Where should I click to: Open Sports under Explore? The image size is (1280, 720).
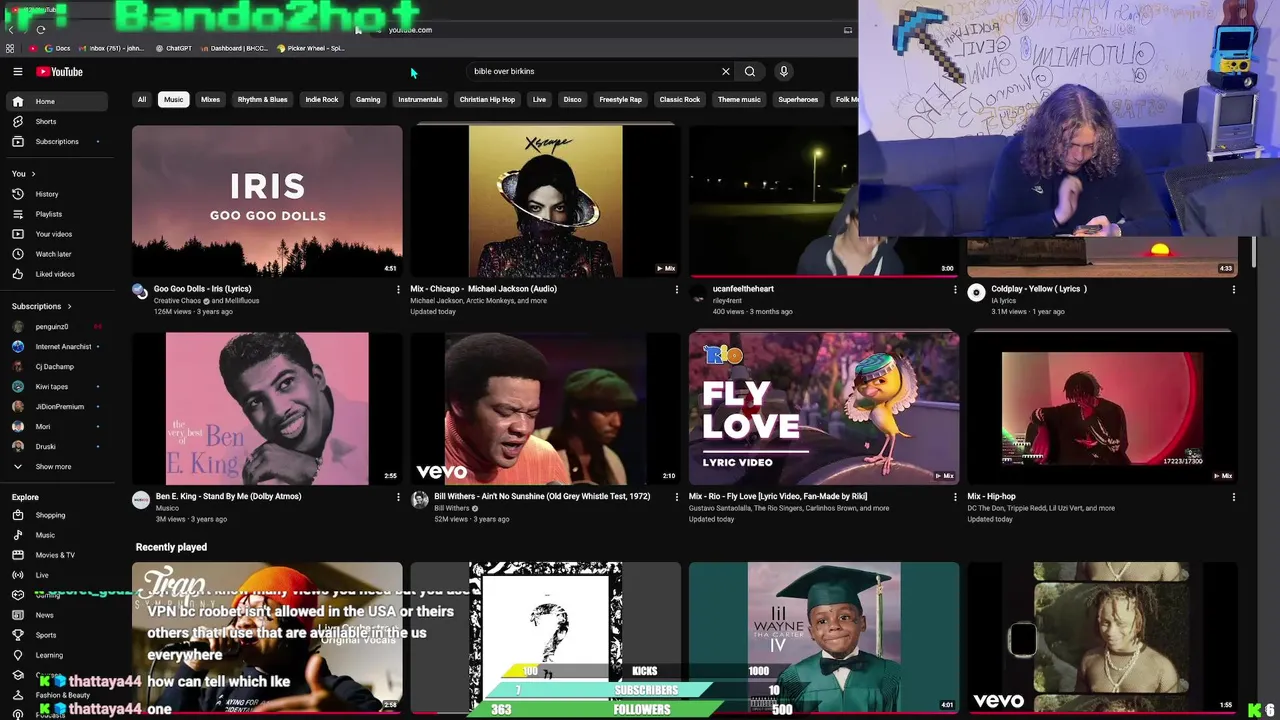tap(56, 635)
